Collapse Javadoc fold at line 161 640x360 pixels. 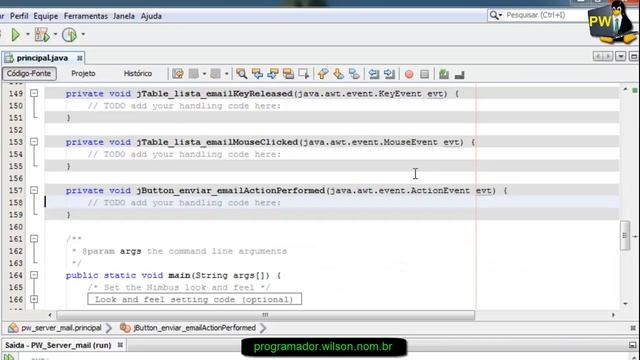point(34,238)
